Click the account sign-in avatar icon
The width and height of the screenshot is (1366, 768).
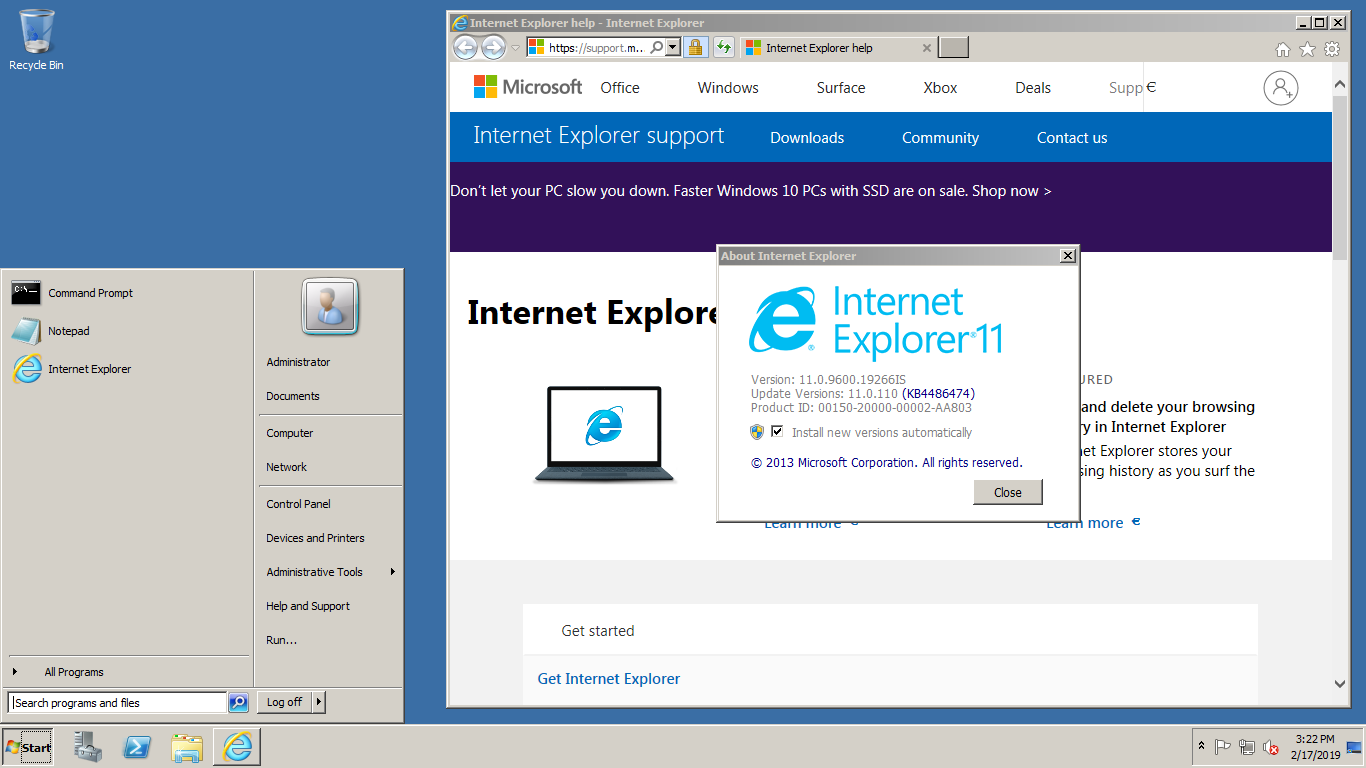tap(1281, 88)
